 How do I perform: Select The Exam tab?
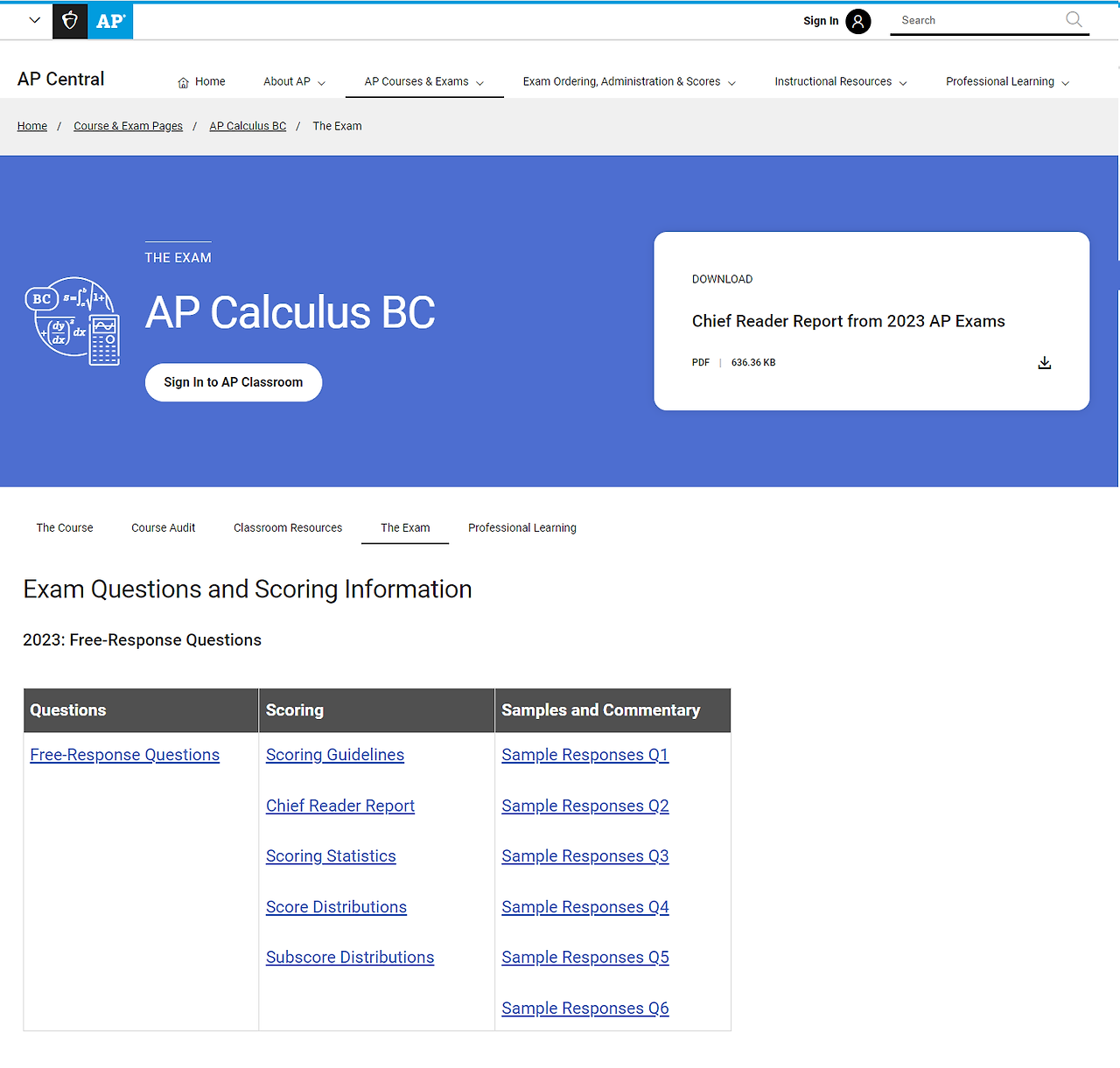click(405, 527)
